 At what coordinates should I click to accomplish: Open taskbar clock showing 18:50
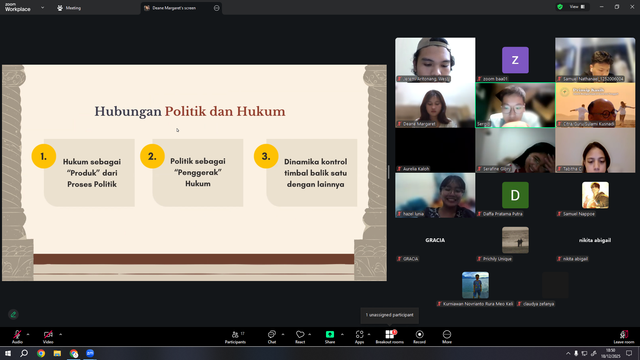(x=610, y=353)
